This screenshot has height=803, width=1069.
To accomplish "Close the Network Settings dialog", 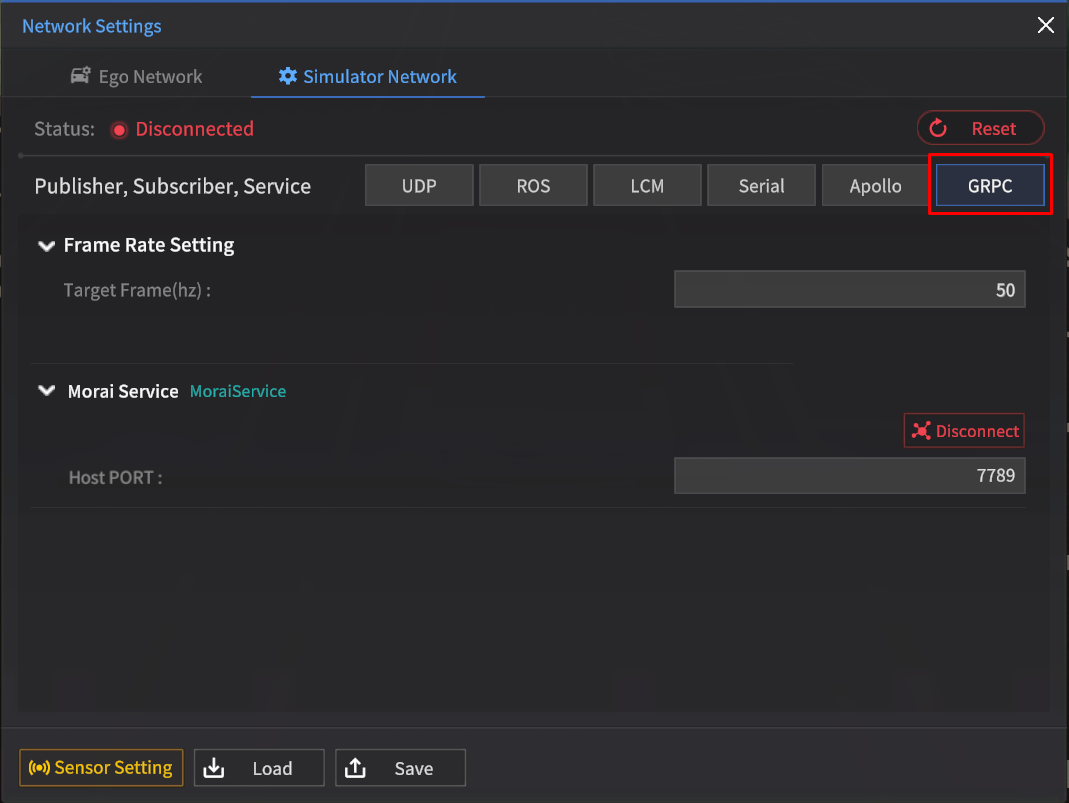I will click(1045, 26).
